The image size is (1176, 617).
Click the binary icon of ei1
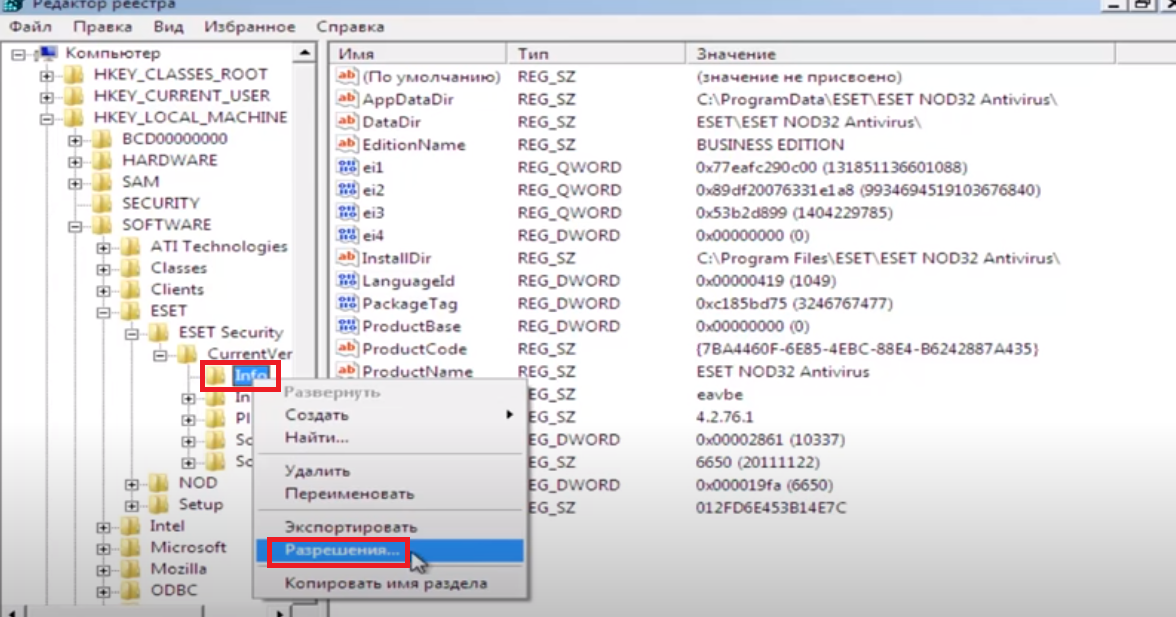click(x=347, y=166)
